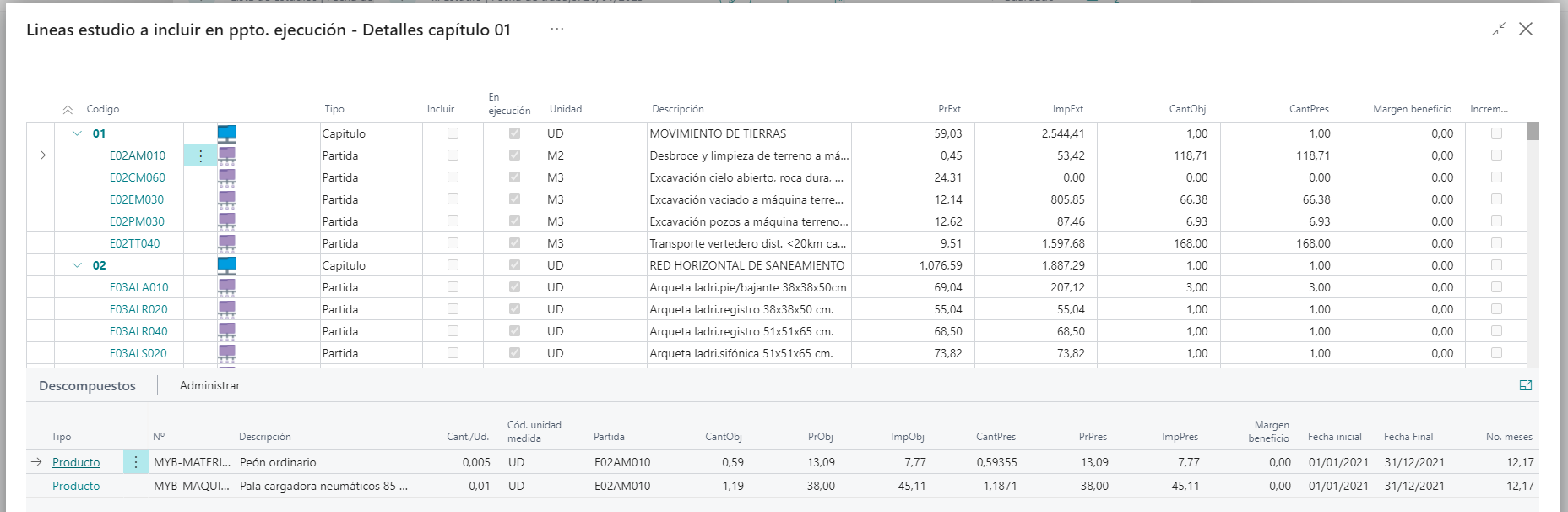
Task: Click the blue chapter icon in row 02
Action: (227, 265)
